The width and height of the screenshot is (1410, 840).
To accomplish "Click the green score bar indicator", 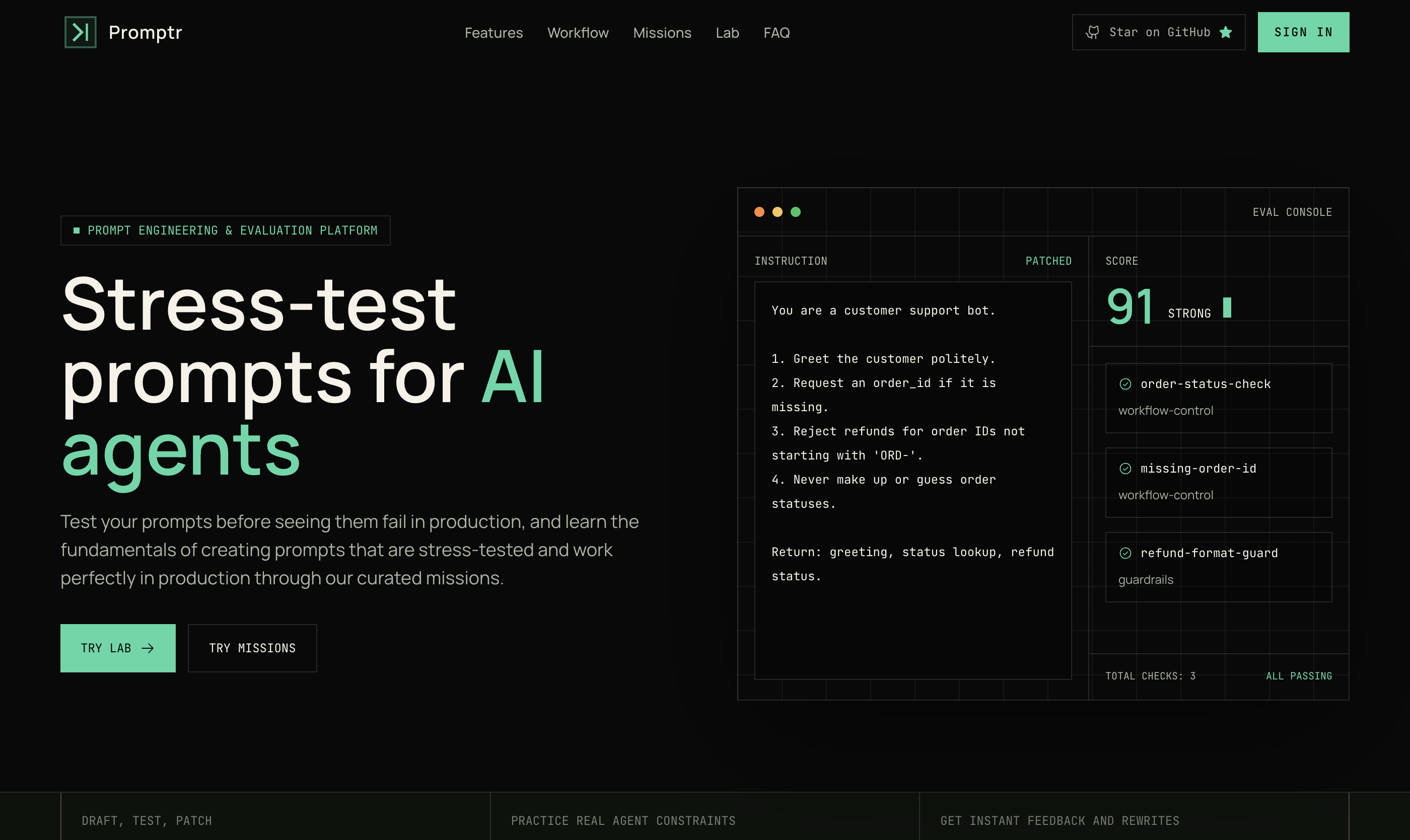I will (x=1227, y=308).
